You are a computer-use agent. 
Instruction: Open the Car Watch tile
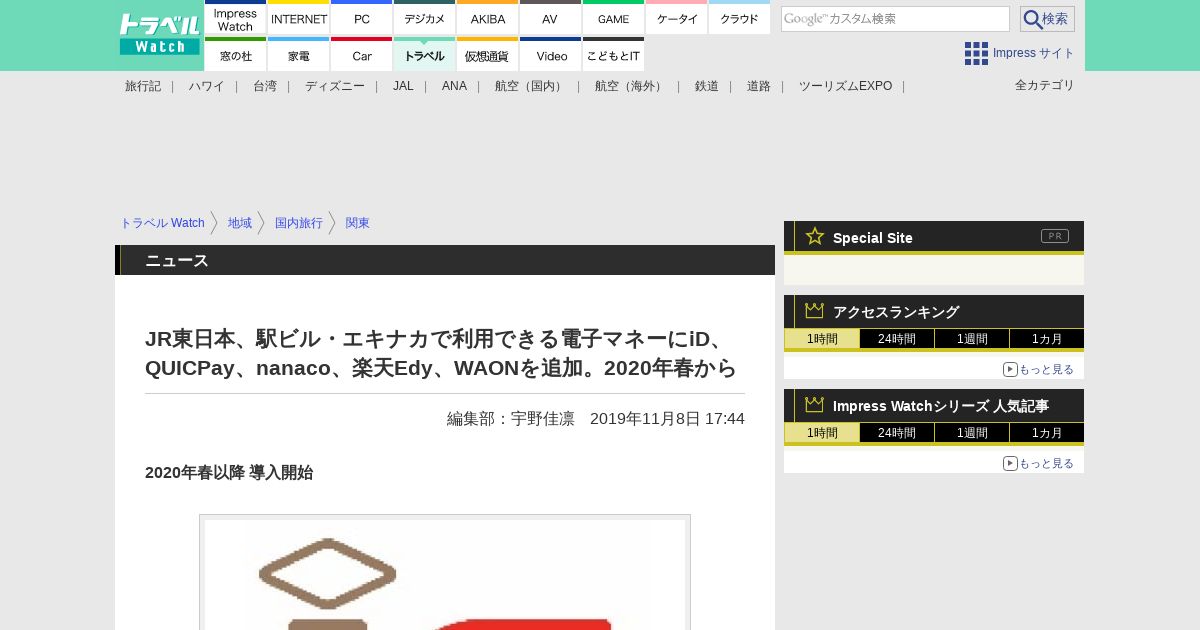[361, 54]
